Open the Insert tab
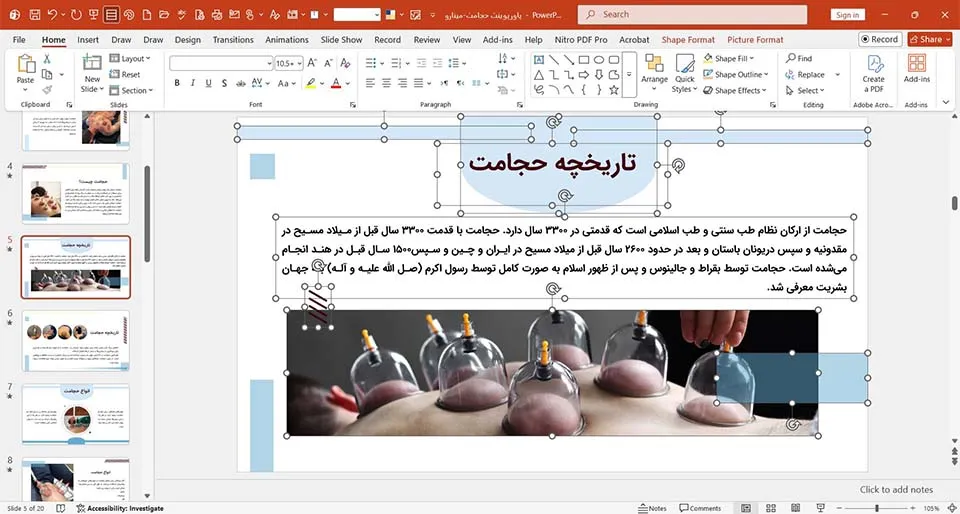960x514 pixels. pos(88,40)
